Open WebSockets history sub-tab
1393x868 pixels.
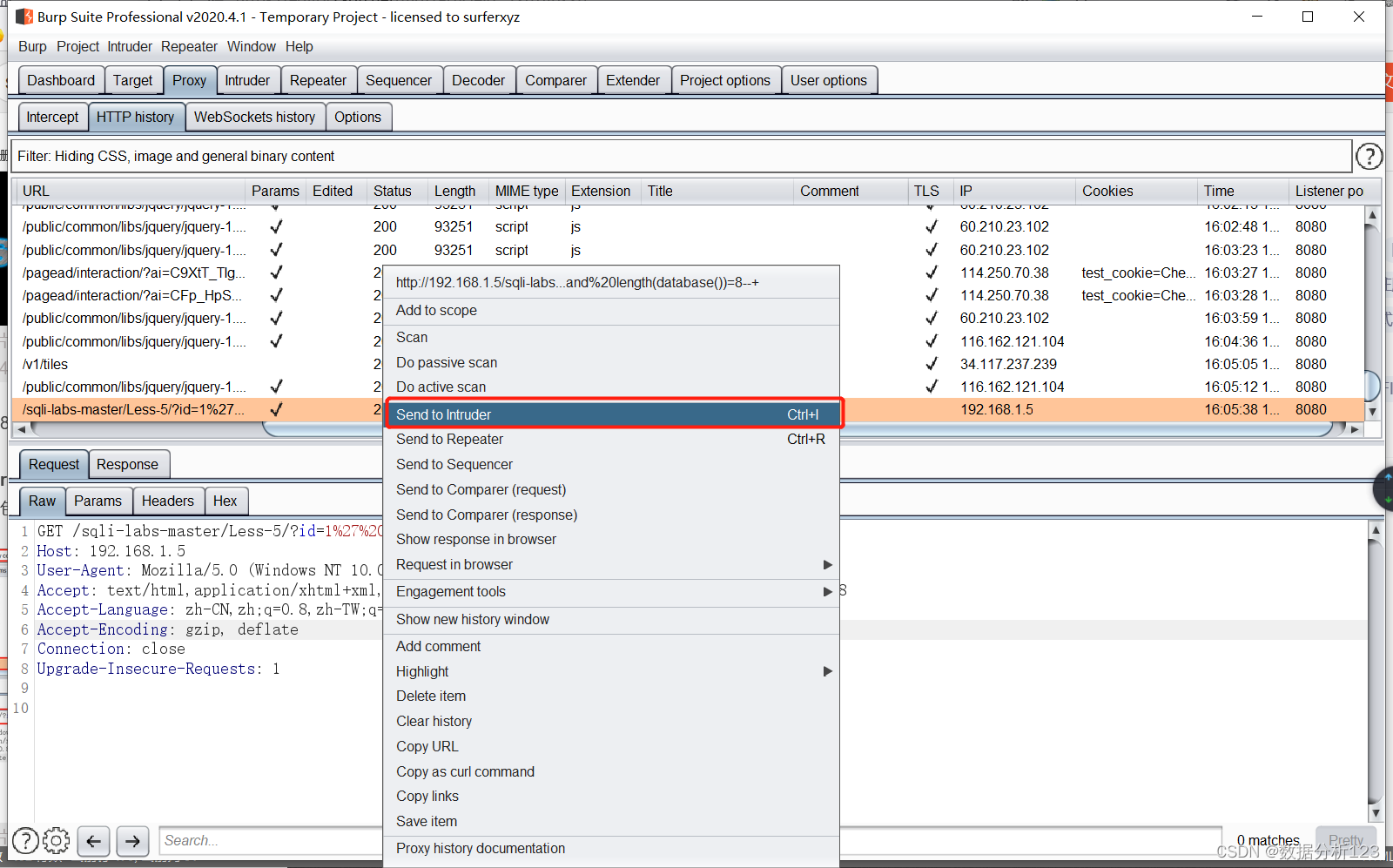tap(254, 118)
